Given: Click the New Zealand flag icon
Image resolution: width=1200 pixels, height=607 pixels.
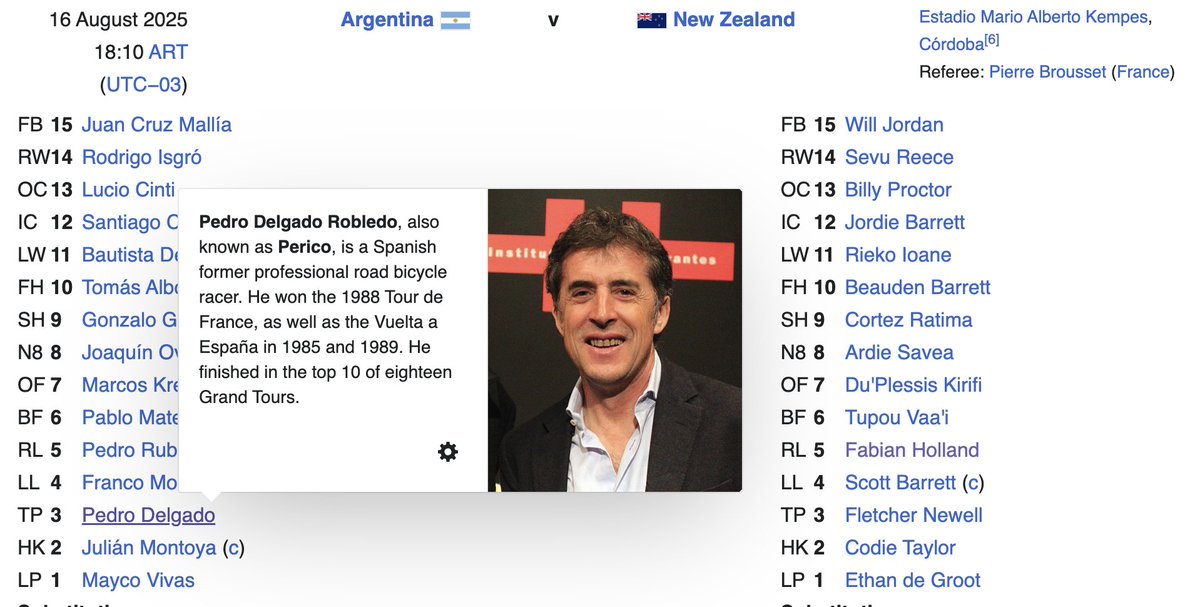Looking at the screenshot, I should [x=651, y=20].
